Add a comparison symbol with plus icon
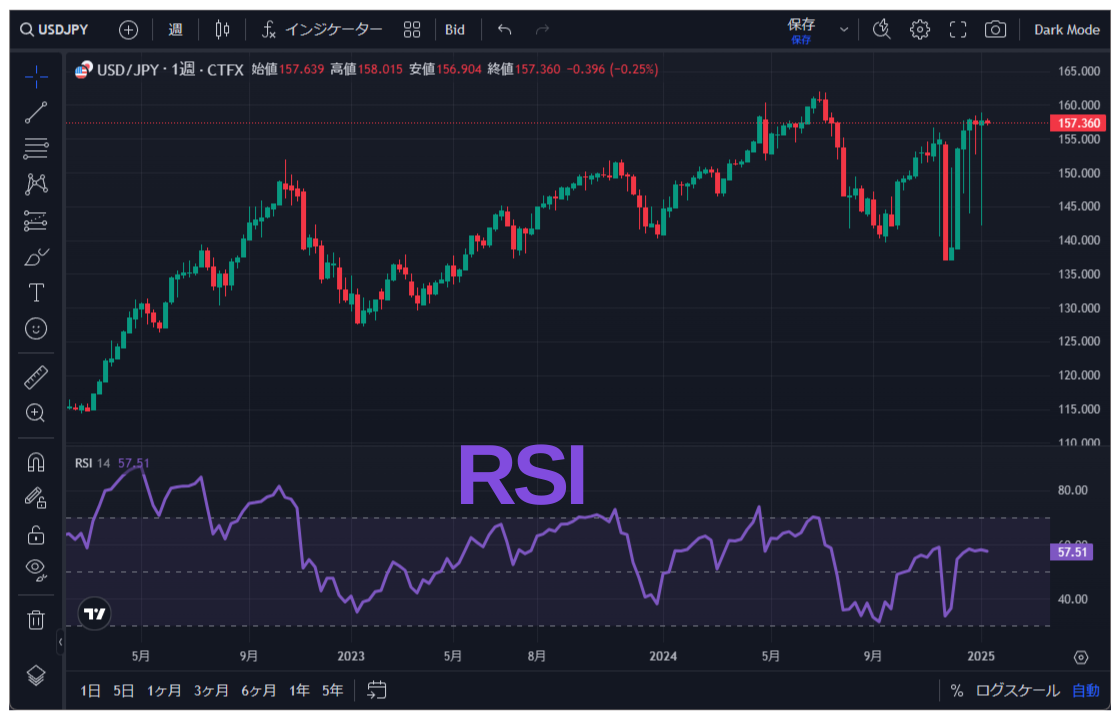 click(x=129, y=30)
